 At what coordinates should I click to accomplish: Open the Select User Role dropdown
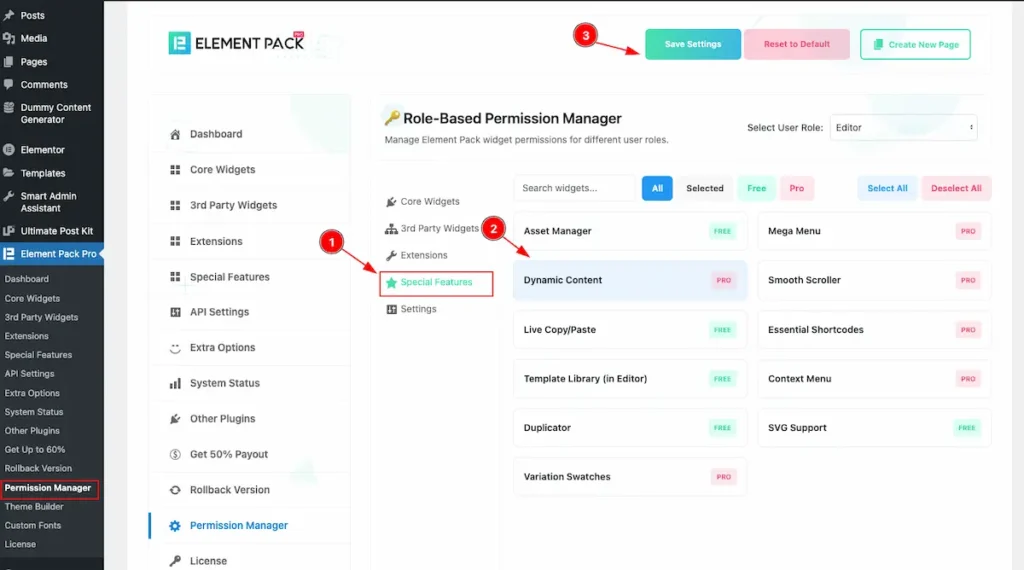(903, 128)
